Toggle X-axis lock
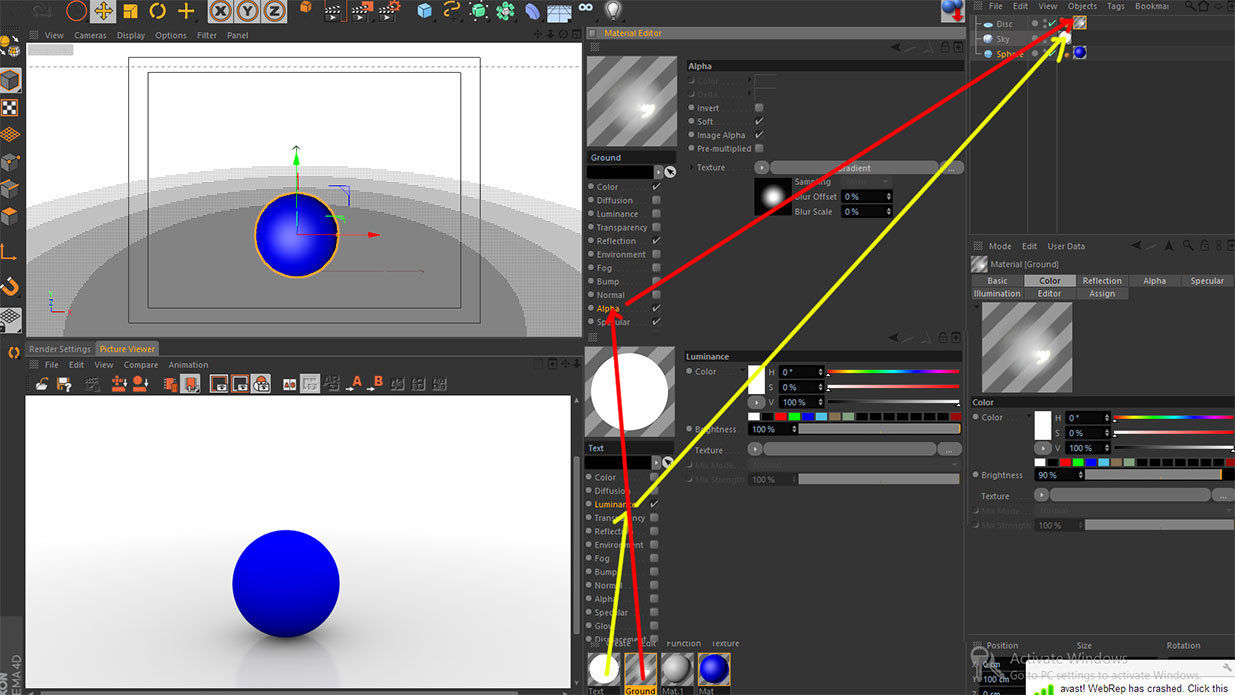The image size is (1235, 695). [x=222, y=11]
